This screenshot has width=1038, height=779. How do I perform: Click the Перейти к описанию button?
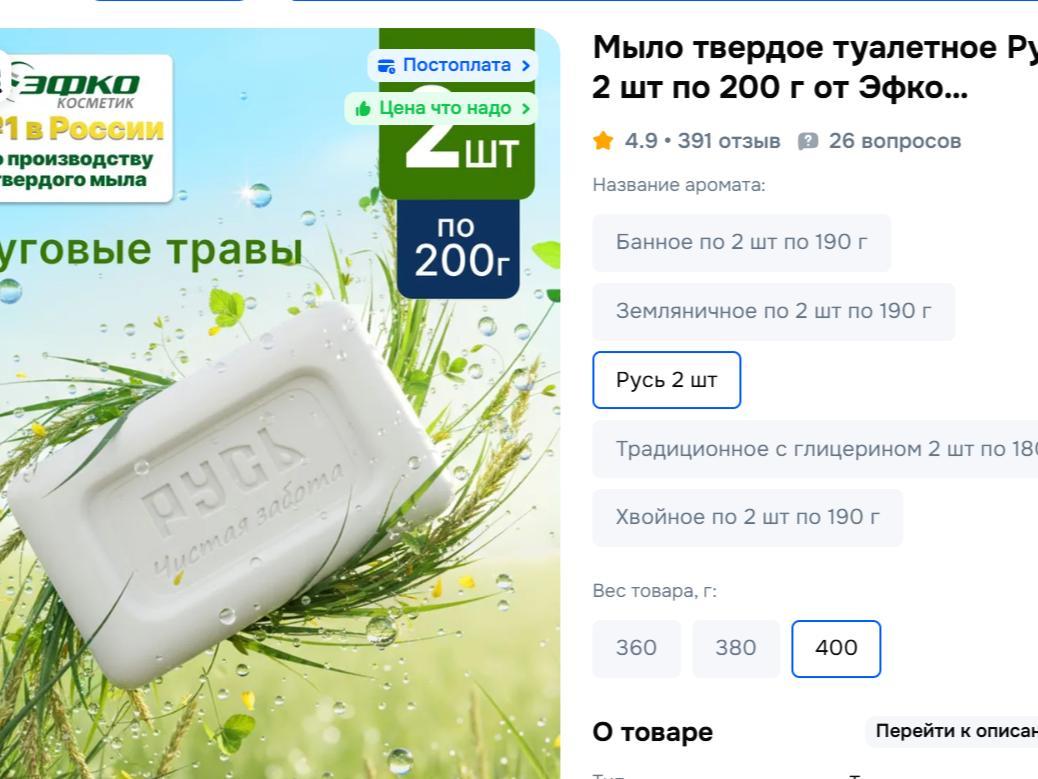point(951,731)
